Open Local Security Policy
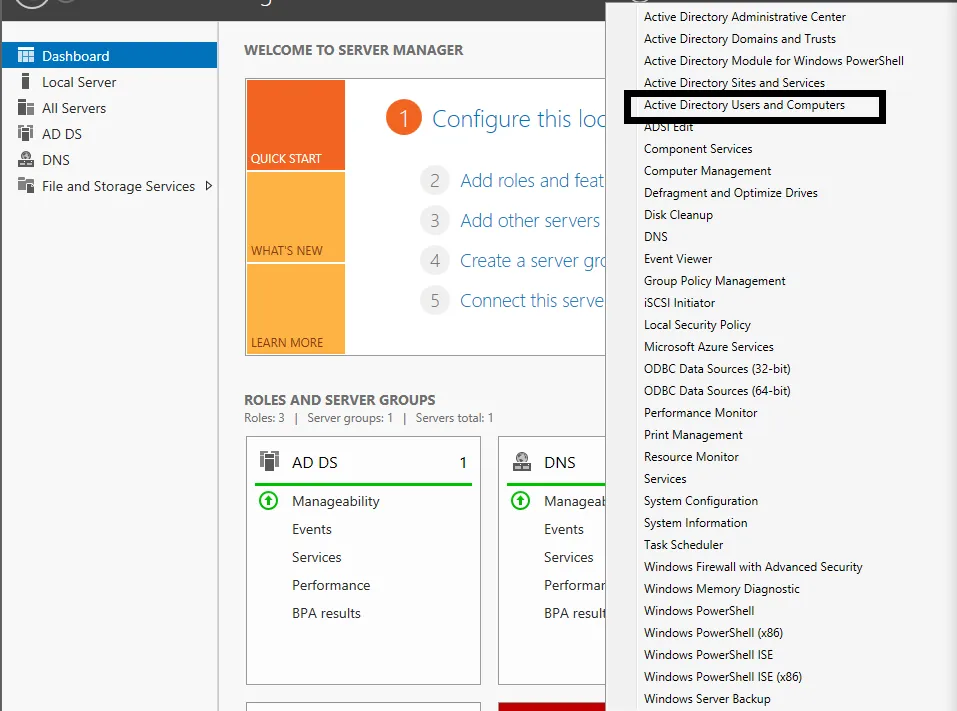The width and height of the screenshot is (957, 711). pos(697,325)
